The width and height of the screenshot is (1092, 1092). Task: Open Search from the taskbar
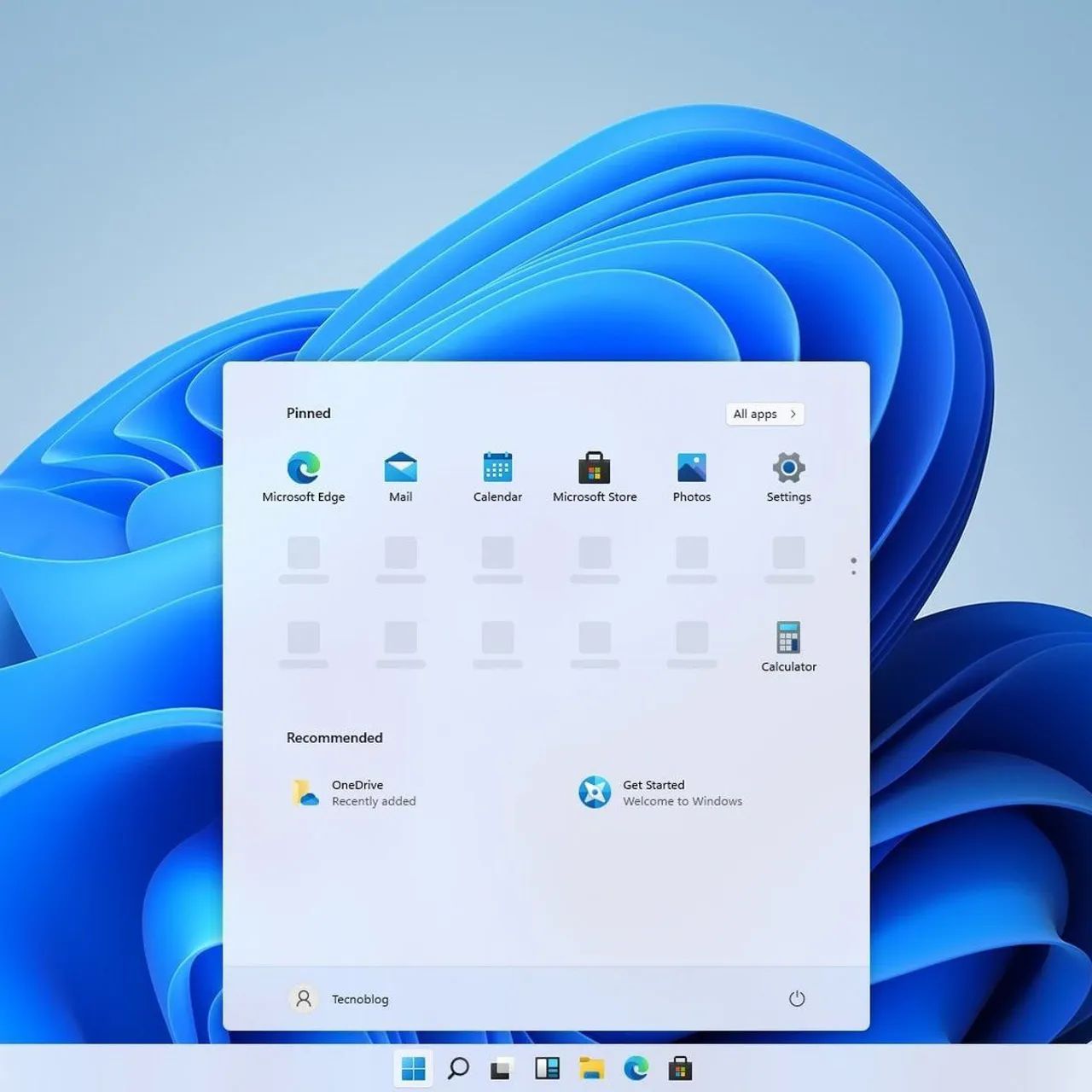pyautogui.click(x=458, y=1068)
